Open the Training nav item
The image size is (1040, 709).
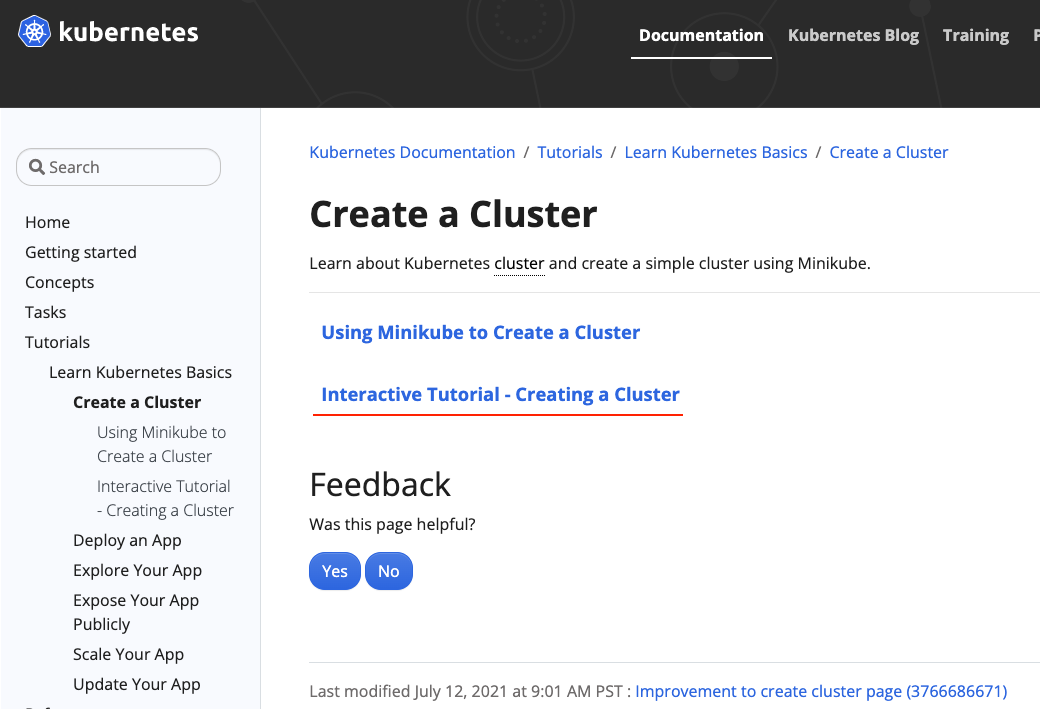coord(975,35)
